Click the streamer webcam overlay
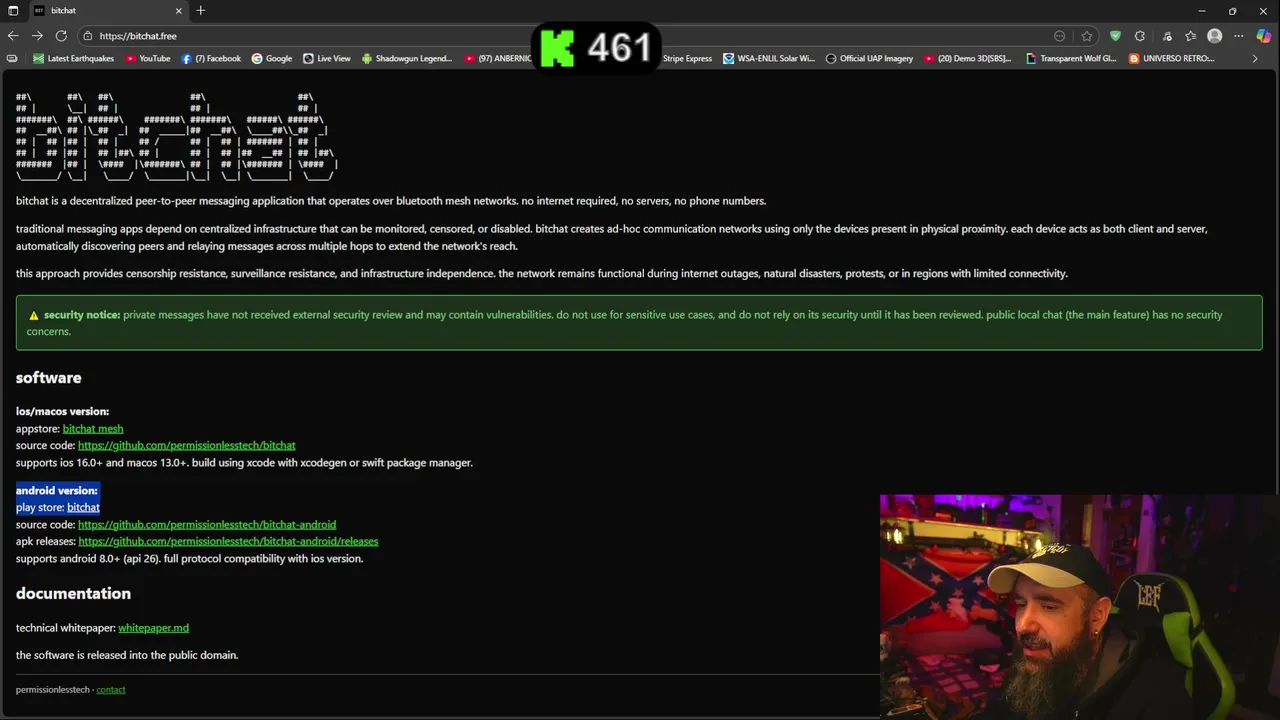The image size is (1280, 720). [x=1079, y=605]
